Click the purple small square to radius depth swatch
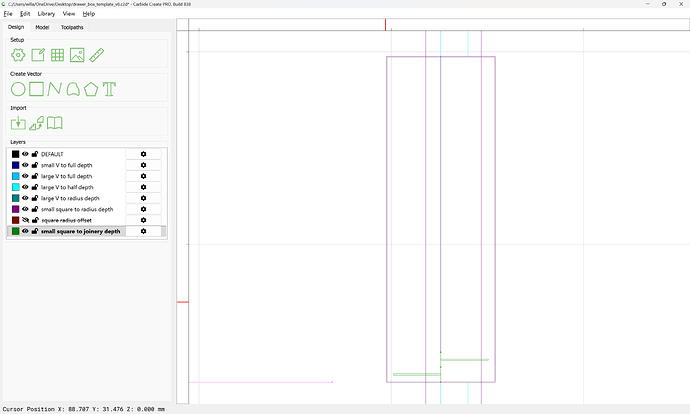690x414 pixels. (x=15, y=209)
